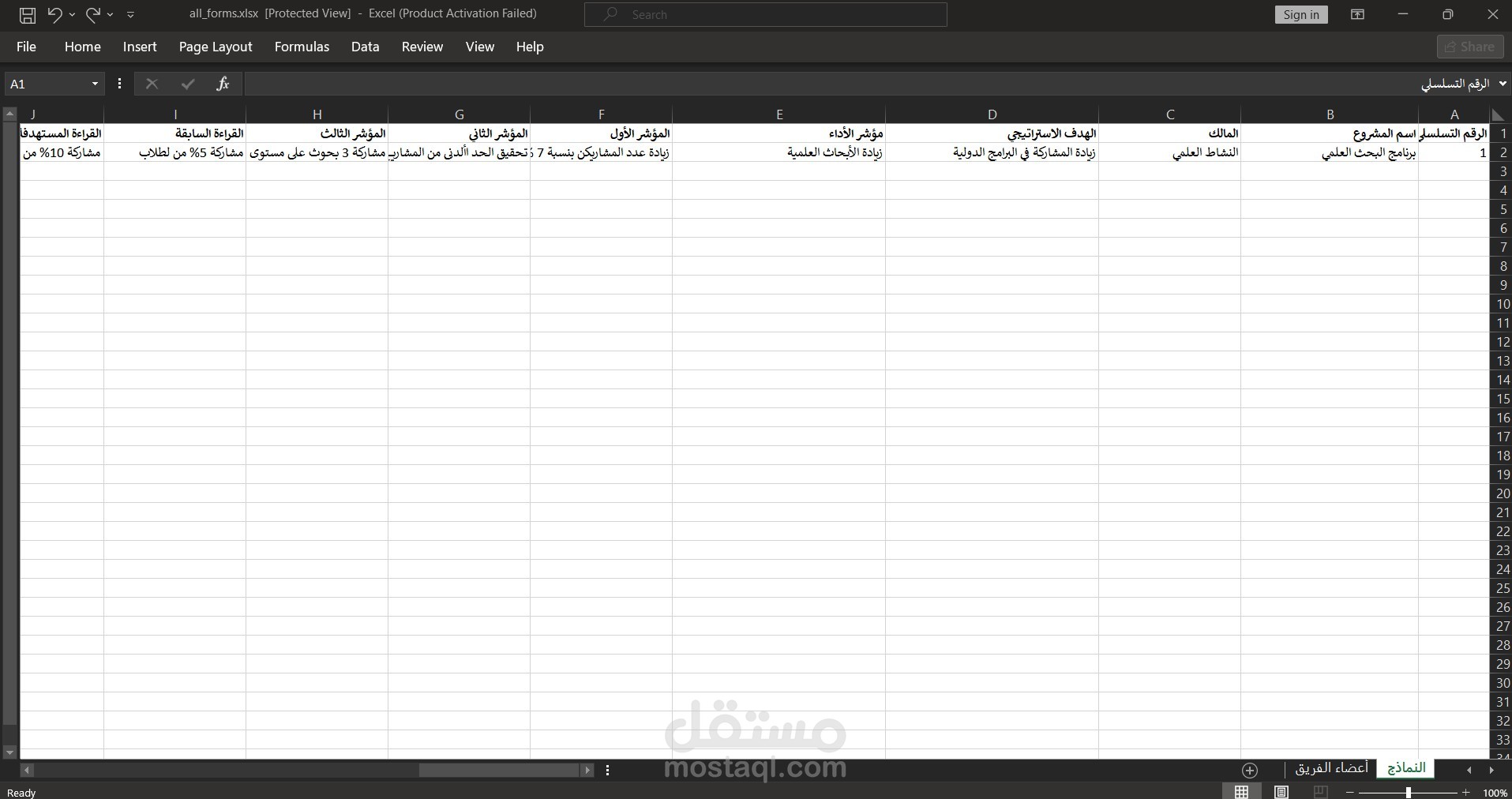
Task: Click the 100% zoom level
Action: pyautogui.click(x=1495, y=793)
